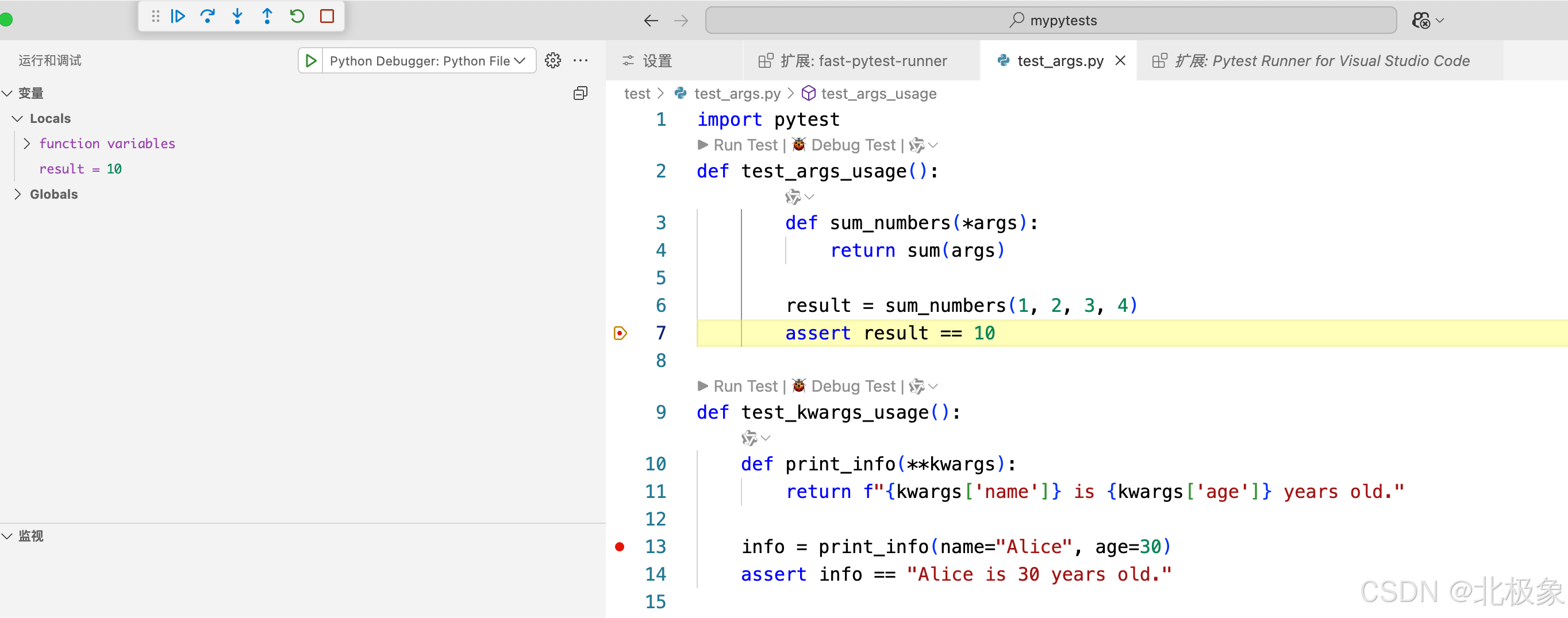Go back with navigation arrow

pos(651,21)
